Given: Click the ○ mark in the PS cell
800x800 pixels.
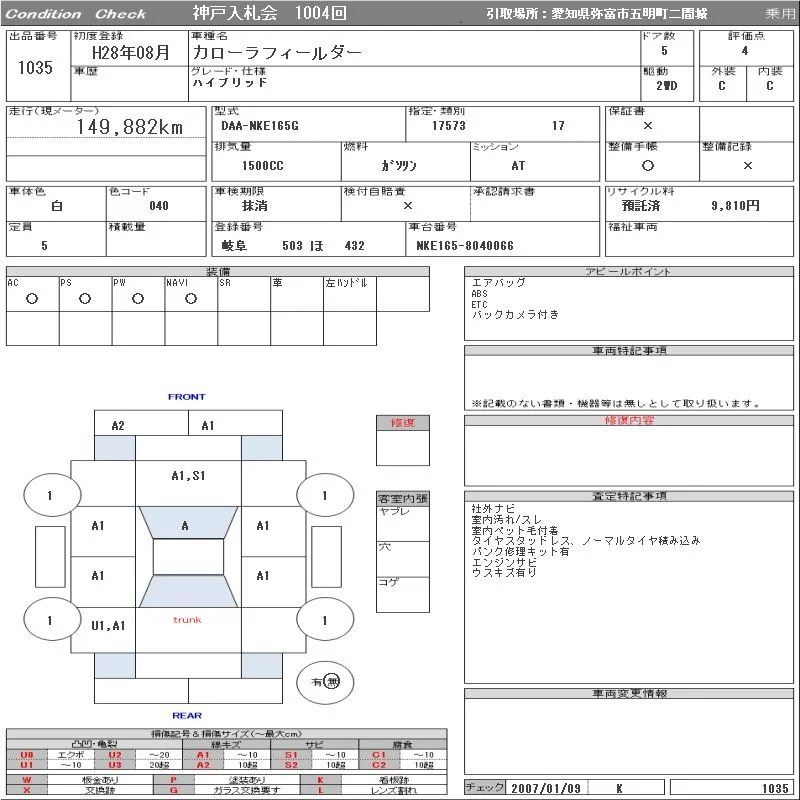Looking at the screenshot, I should (x=85, y=298).
